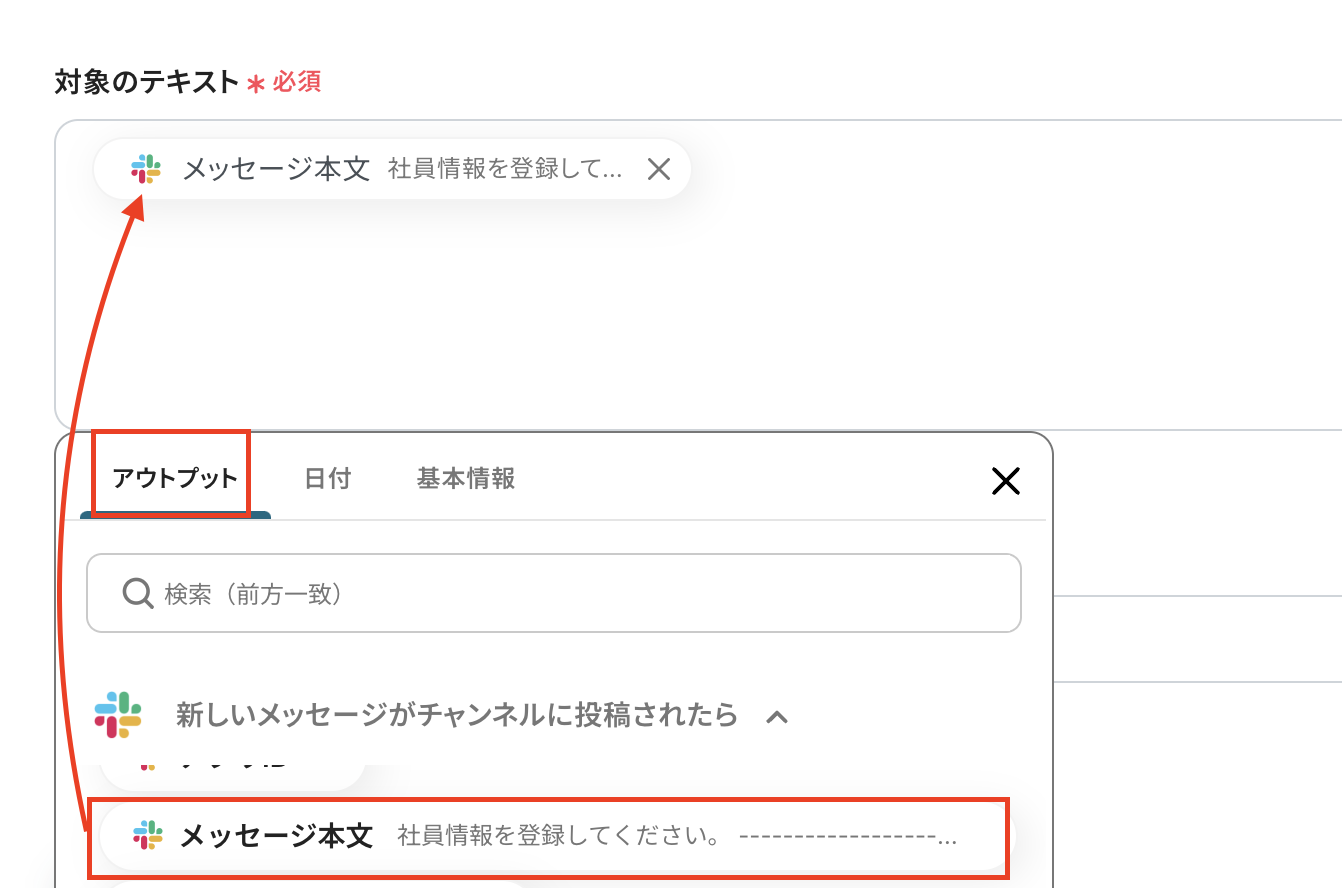Remove the メッセージ本文 chip with its X
The width and height of the screenshot is (1342, 888).
click(x=658, y=170)
